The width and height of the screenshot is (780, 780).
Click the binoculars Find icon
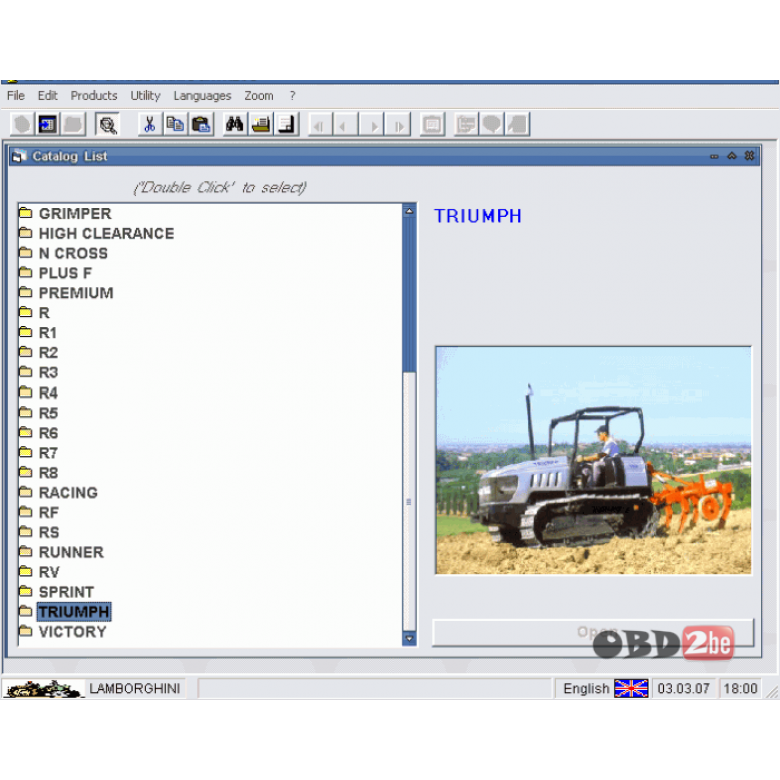234,124
